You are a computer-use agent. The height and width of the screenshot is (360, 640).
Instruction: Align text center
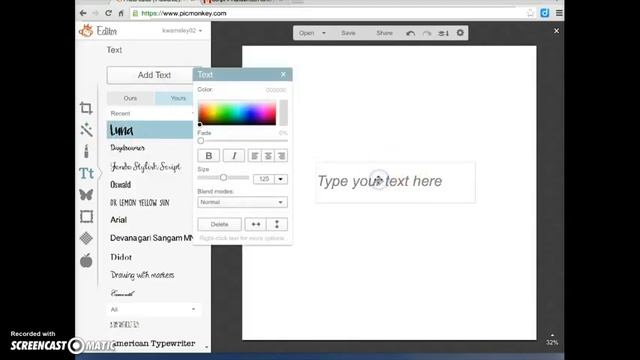click(x=268, y=156)
